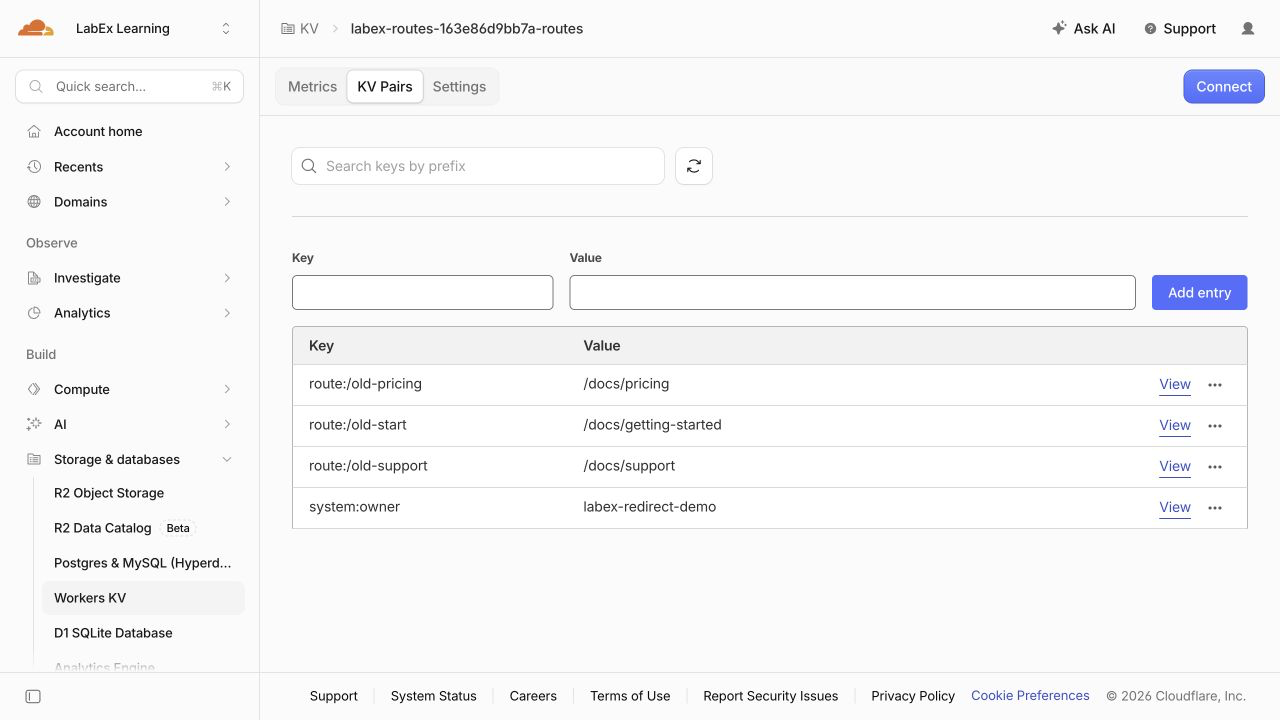Collapse the Storage & databases section chevron
Viewport: 1280px width, 720px height.
(x=227, y=460)
